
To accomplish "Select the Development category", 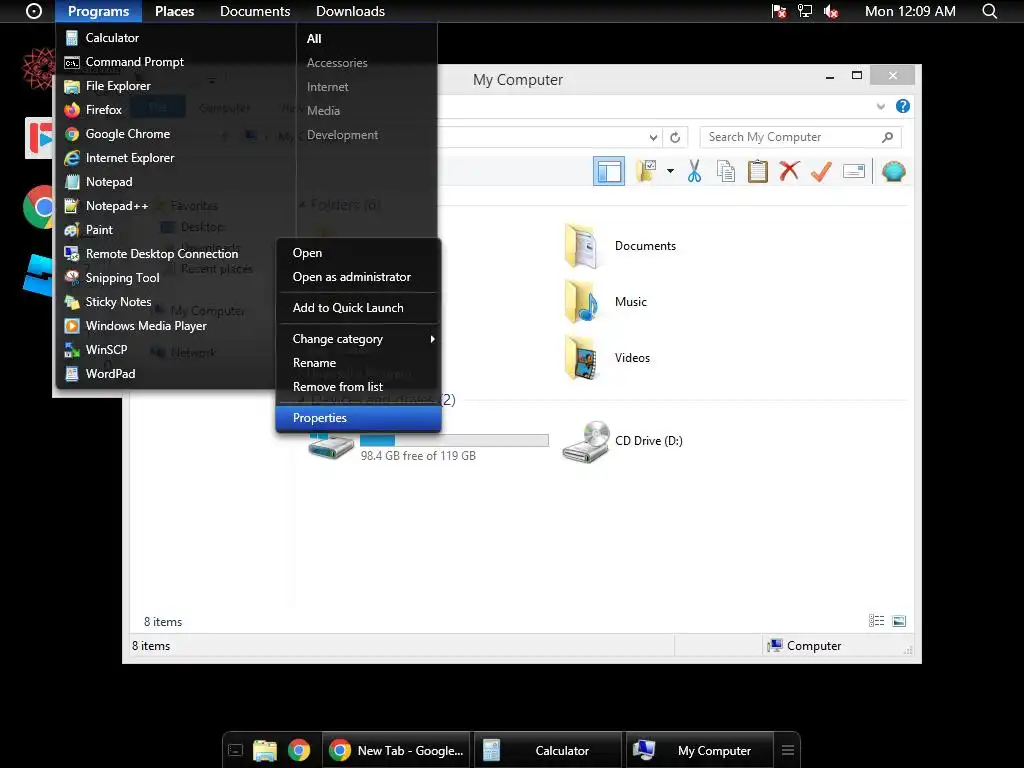I will [342, 135].
